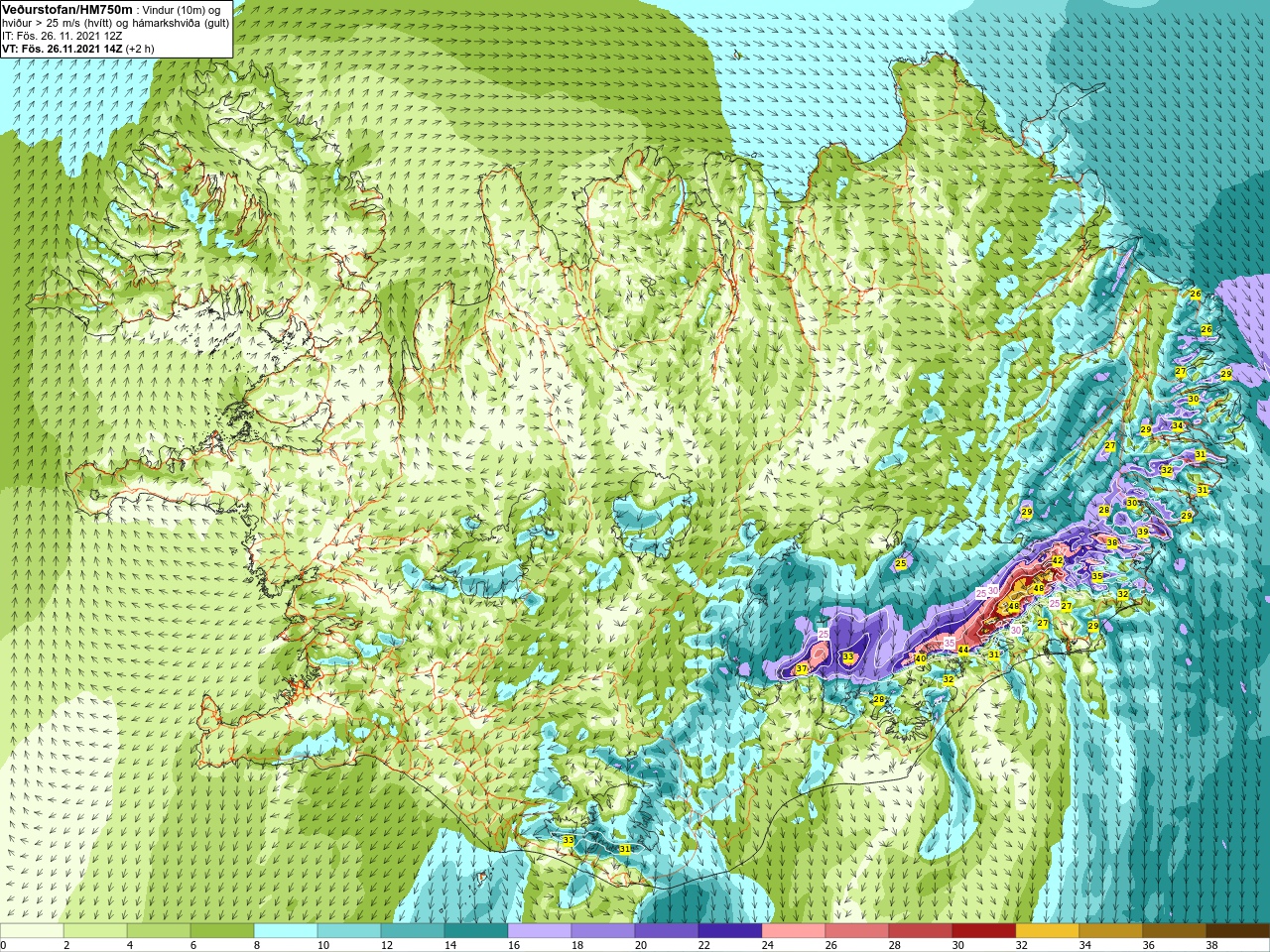Click the 24–26 m/s light pink legend swatch
Viewport: 1270px width, 952px height.
pyautogui.click(x=794, y=931)
